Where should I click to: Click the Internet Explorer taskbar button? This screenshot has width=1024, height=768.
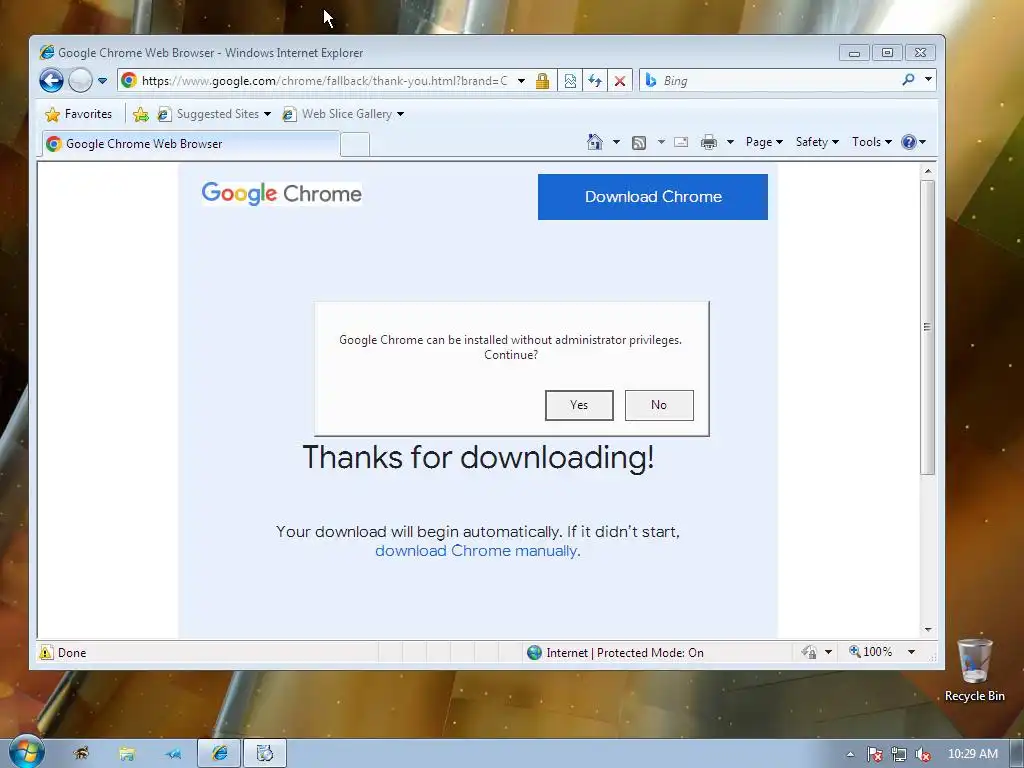pyautogui.click(x=219, y=754)
